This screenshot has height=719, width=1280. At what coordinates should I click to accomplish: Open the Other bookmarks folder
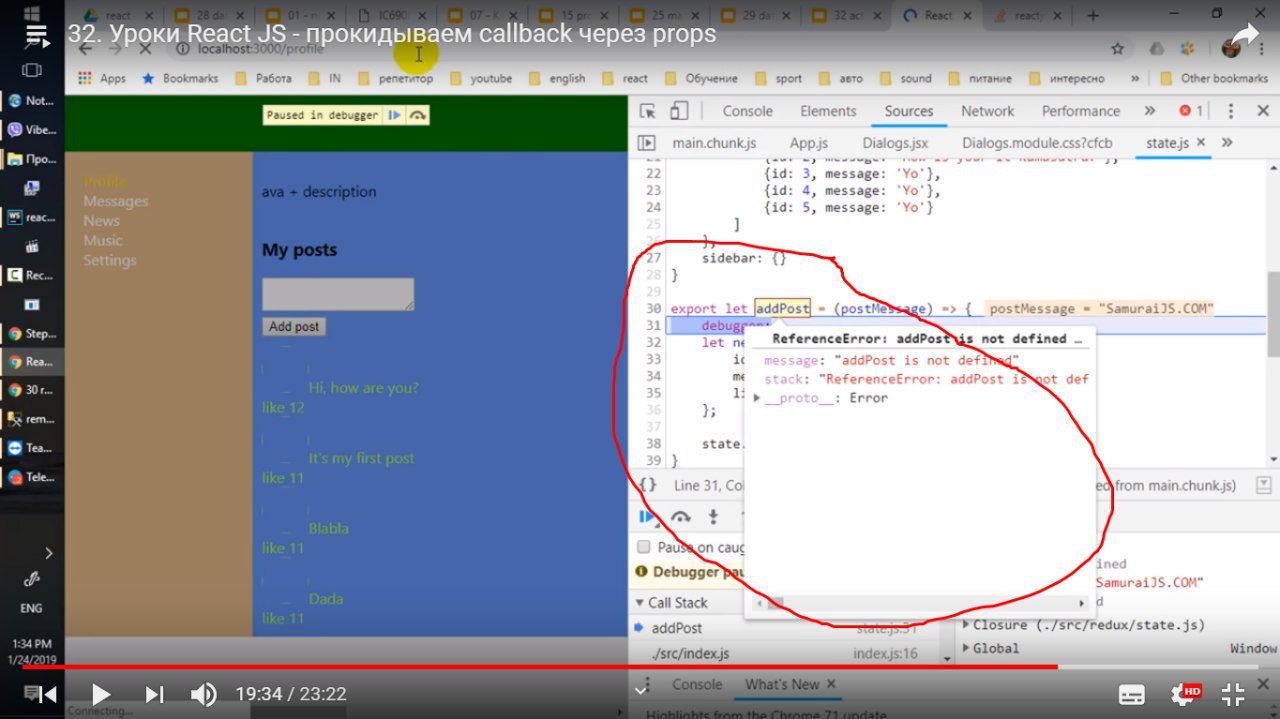[1213, 78]
